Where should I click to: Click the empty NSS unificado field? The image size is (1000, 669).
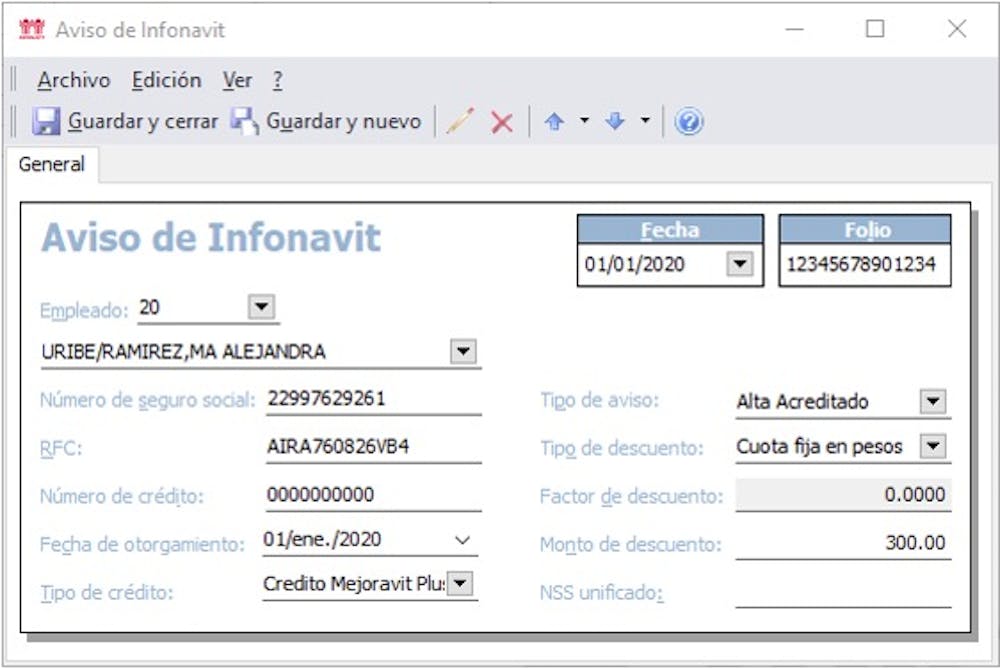843,592
